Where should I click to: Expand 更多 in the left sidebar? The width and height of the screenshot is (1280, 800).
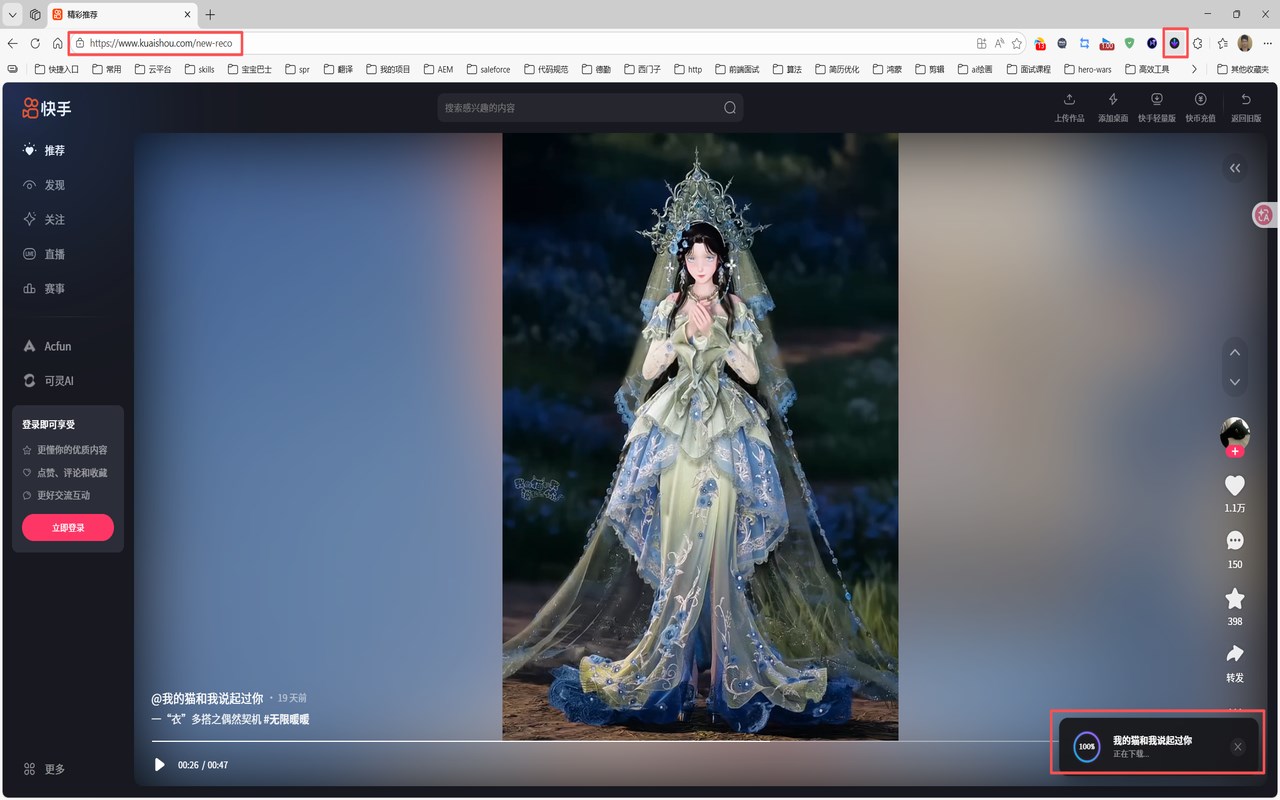pyautogui.click(x=44, y=769)
